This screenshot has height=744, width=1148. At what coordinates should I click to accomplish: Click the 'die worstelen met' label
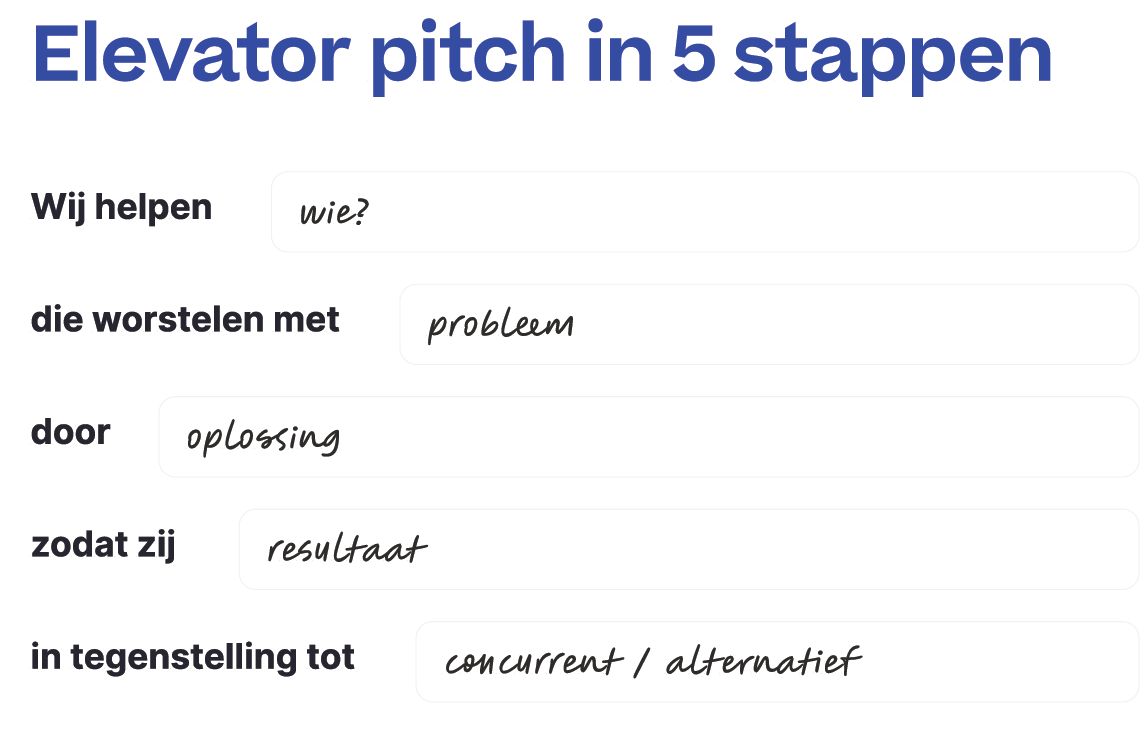click(x=185, y=320)
